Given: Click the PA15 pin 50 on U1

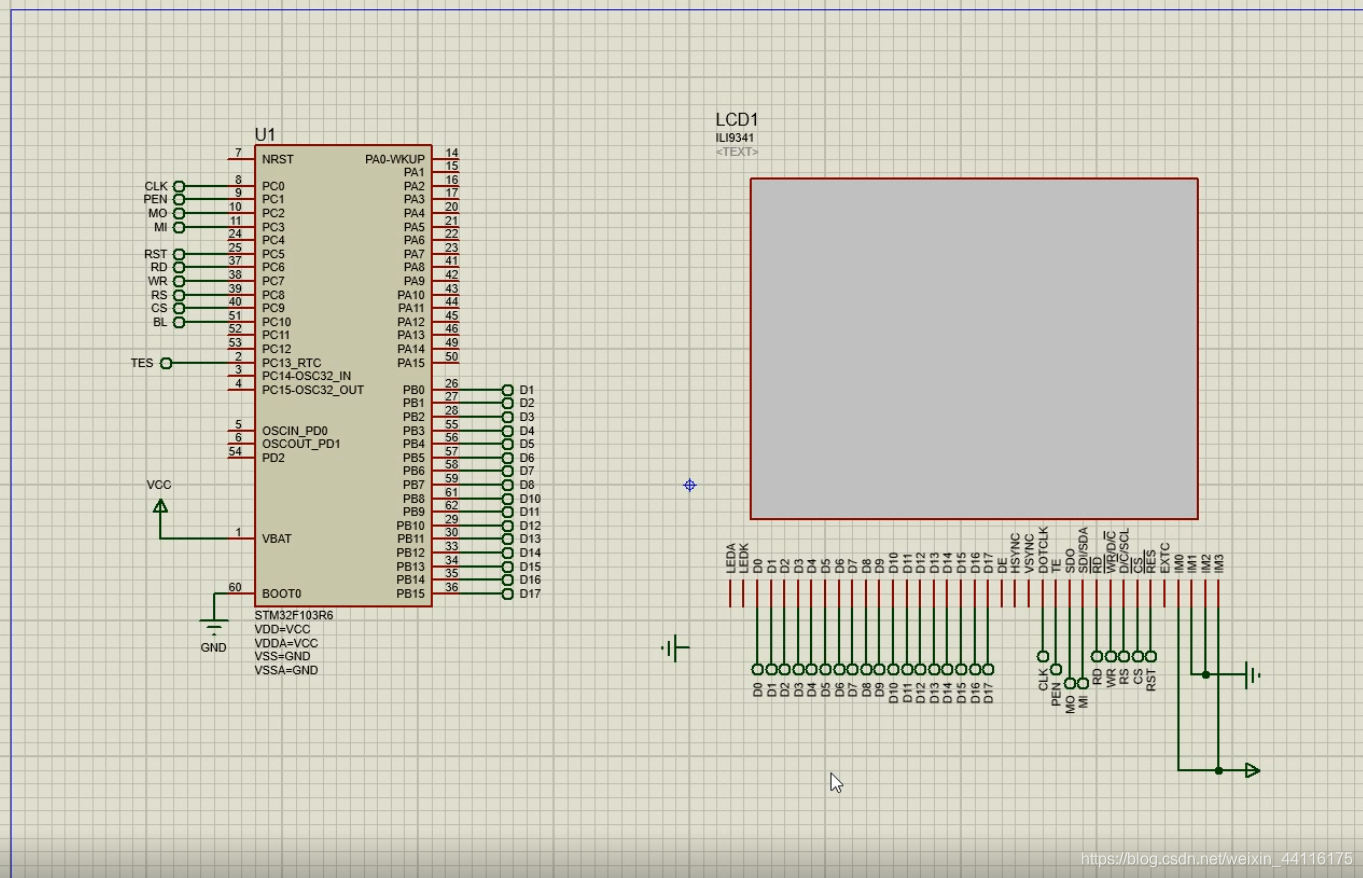Looking at the screenshot, I should tap(446, 363).
